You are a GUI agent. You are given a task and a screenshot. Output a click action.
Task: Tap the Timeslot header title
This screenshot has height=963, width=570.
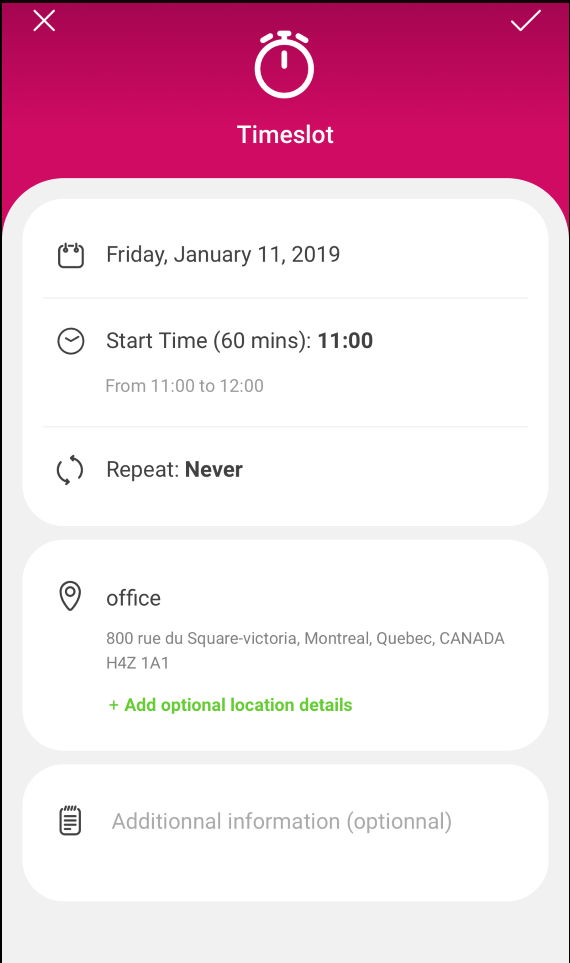point(285,135)
